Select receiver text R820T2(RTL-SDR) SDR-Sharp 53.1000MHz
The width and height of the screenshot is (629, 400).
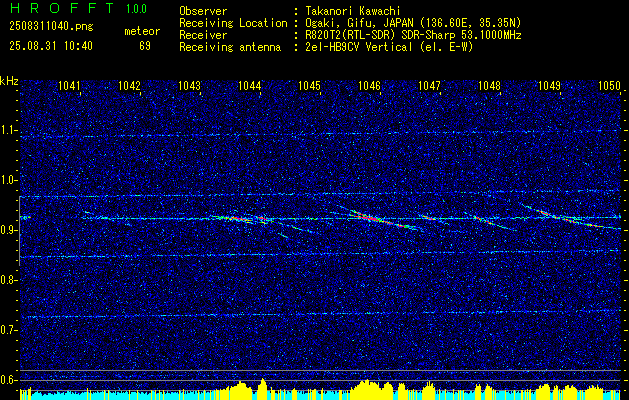412,35
